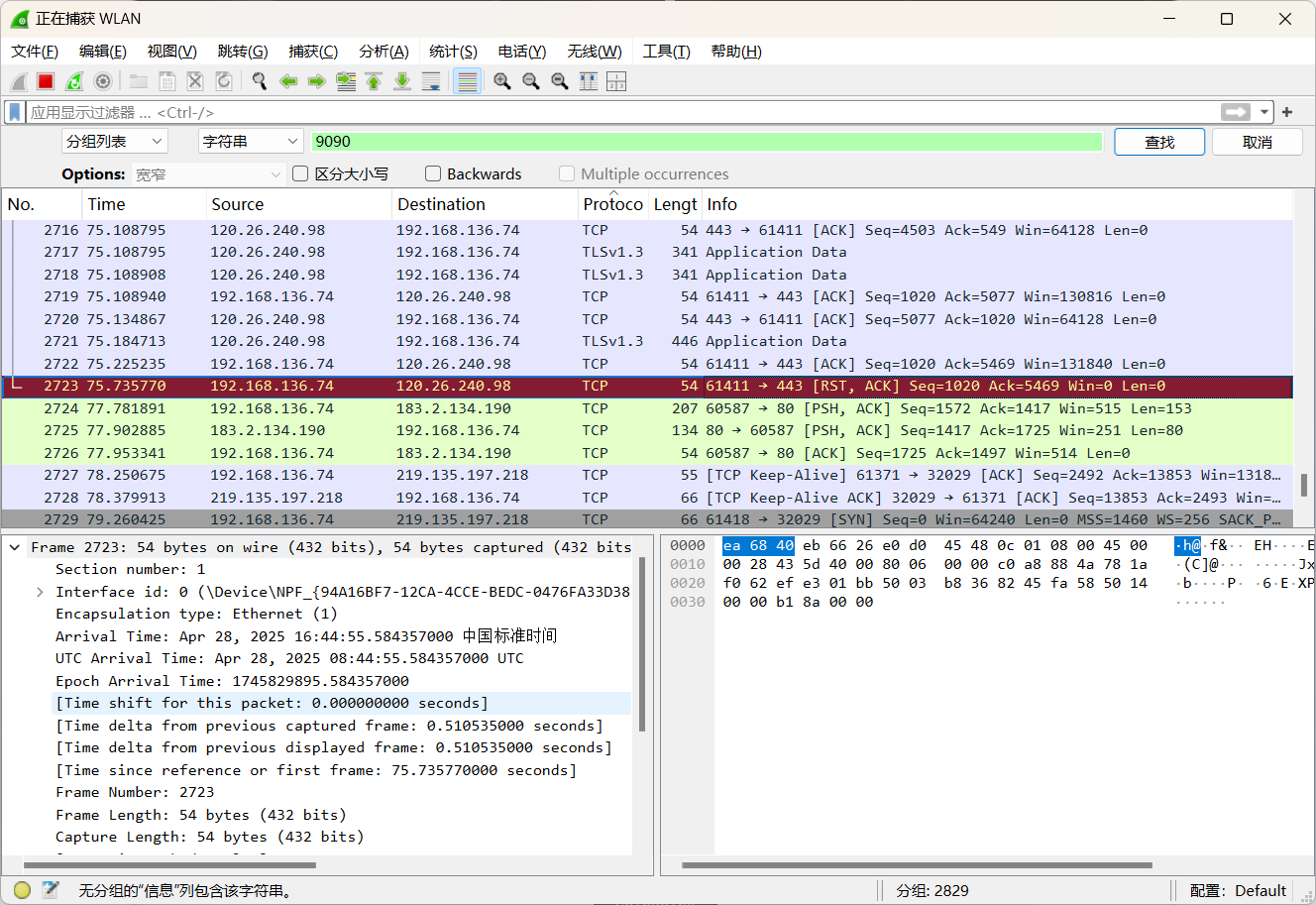Open capture file properties icon in status bar
Image resolution: width=1316 pixels, height=905 pixels.
tap(51, 890)
